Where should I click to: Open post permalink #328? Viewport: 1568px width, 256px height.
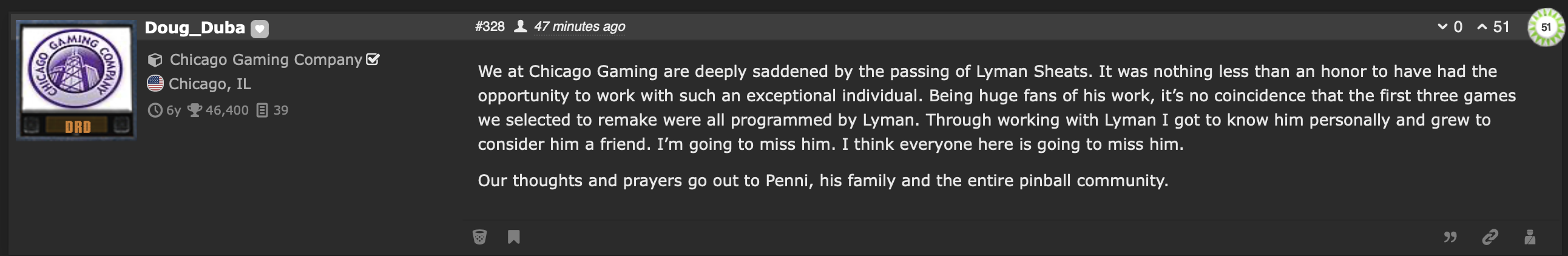pos(490,26)
